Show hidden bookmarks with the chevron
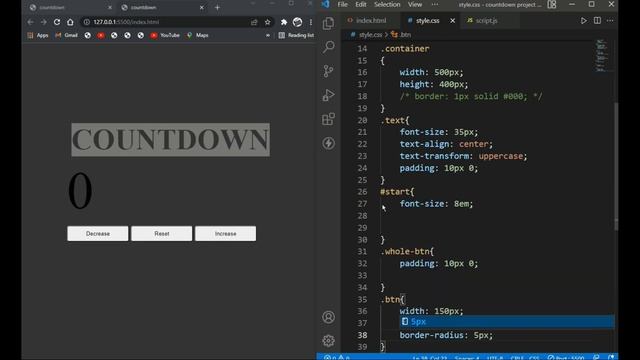Screen dimensions: 640x360 268,36
